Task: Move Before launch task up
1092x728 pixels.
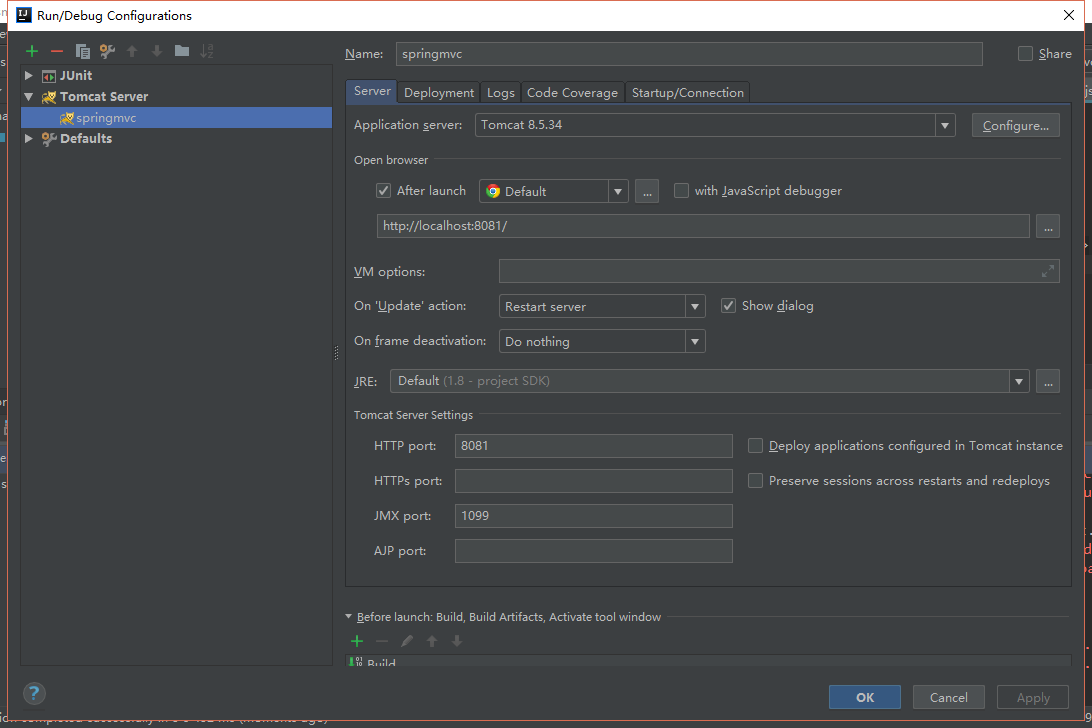Action: (x=432, y=641)
